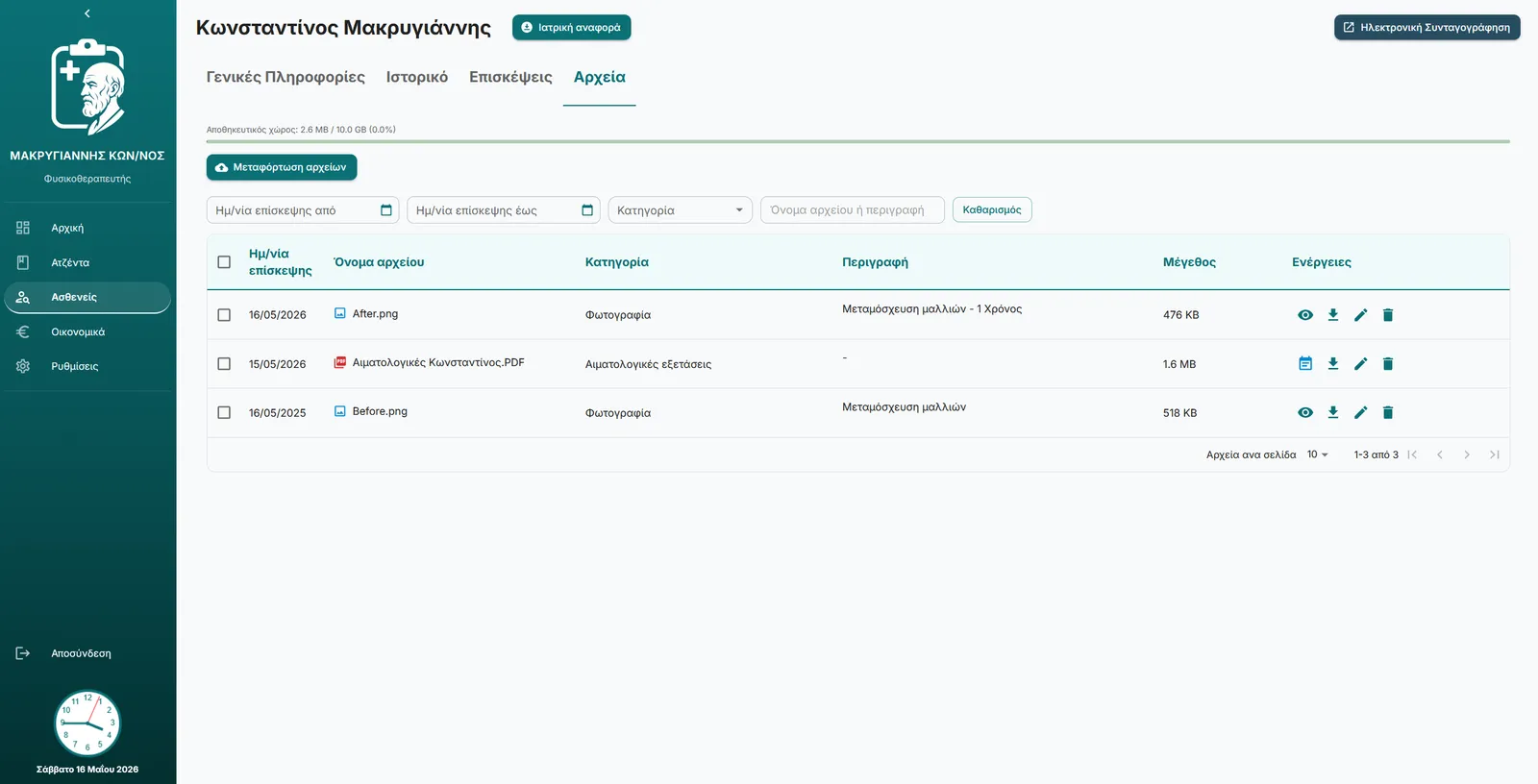Viewport: 1538px width, 784px height.
Task: Open Ατζέντα in the sidebar
Action: [87, 262]
